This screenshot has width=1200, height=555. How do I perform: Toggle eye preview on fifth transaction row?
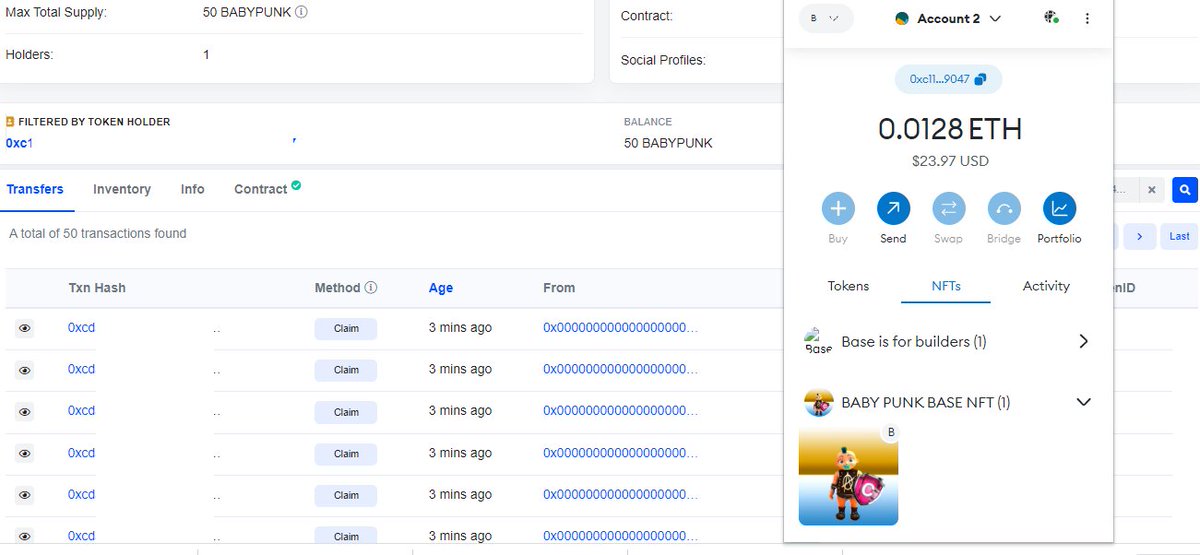click(x=25, y=494)
